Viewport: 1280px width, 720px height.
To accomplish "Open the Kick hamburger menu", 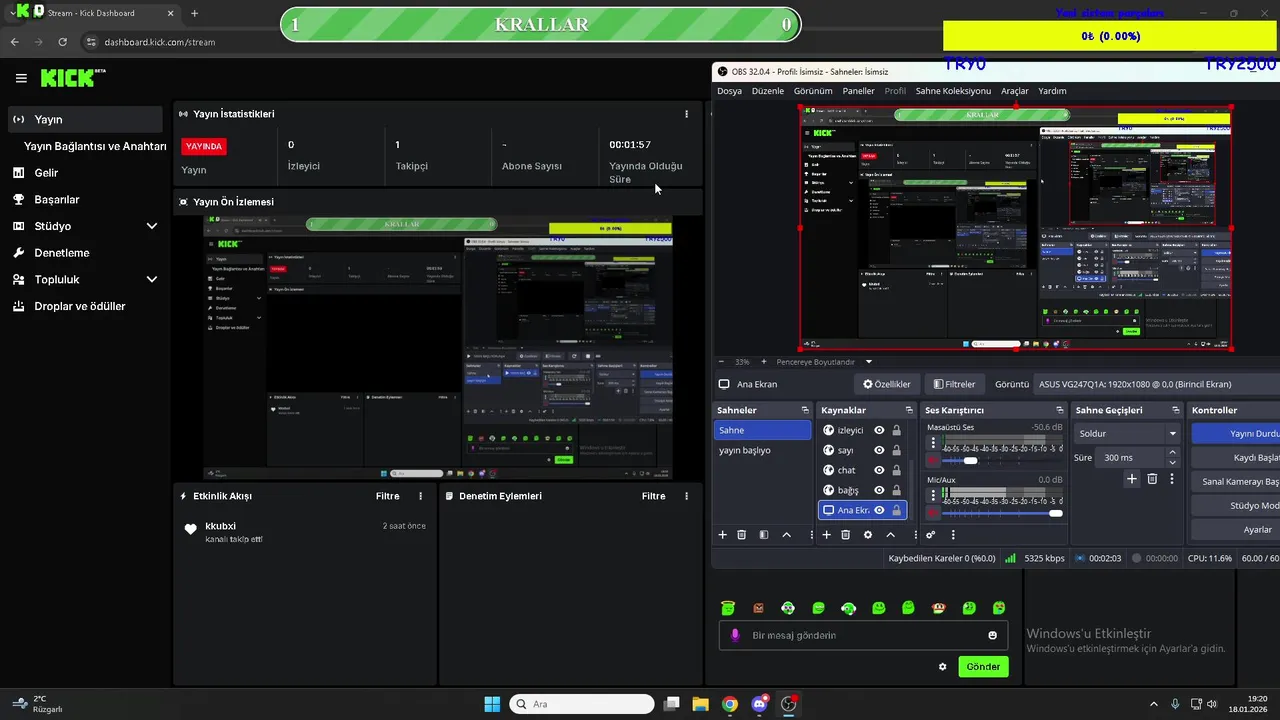I will point(21,78).
